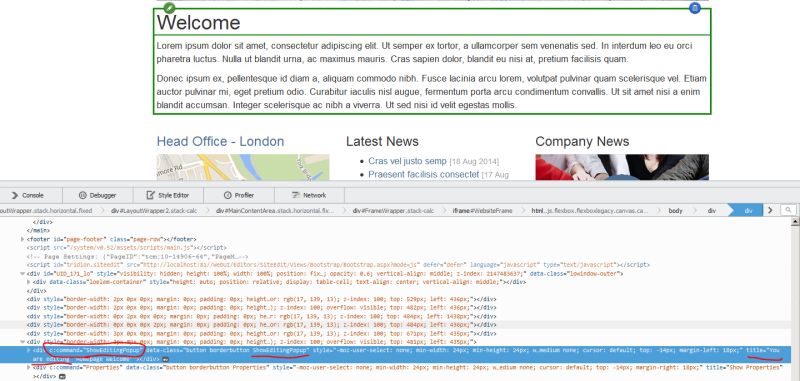Image resolution: width=800 pixels, height=381 pixels.
Task: Click the HTML search box
Action: [x=789, y=210]
